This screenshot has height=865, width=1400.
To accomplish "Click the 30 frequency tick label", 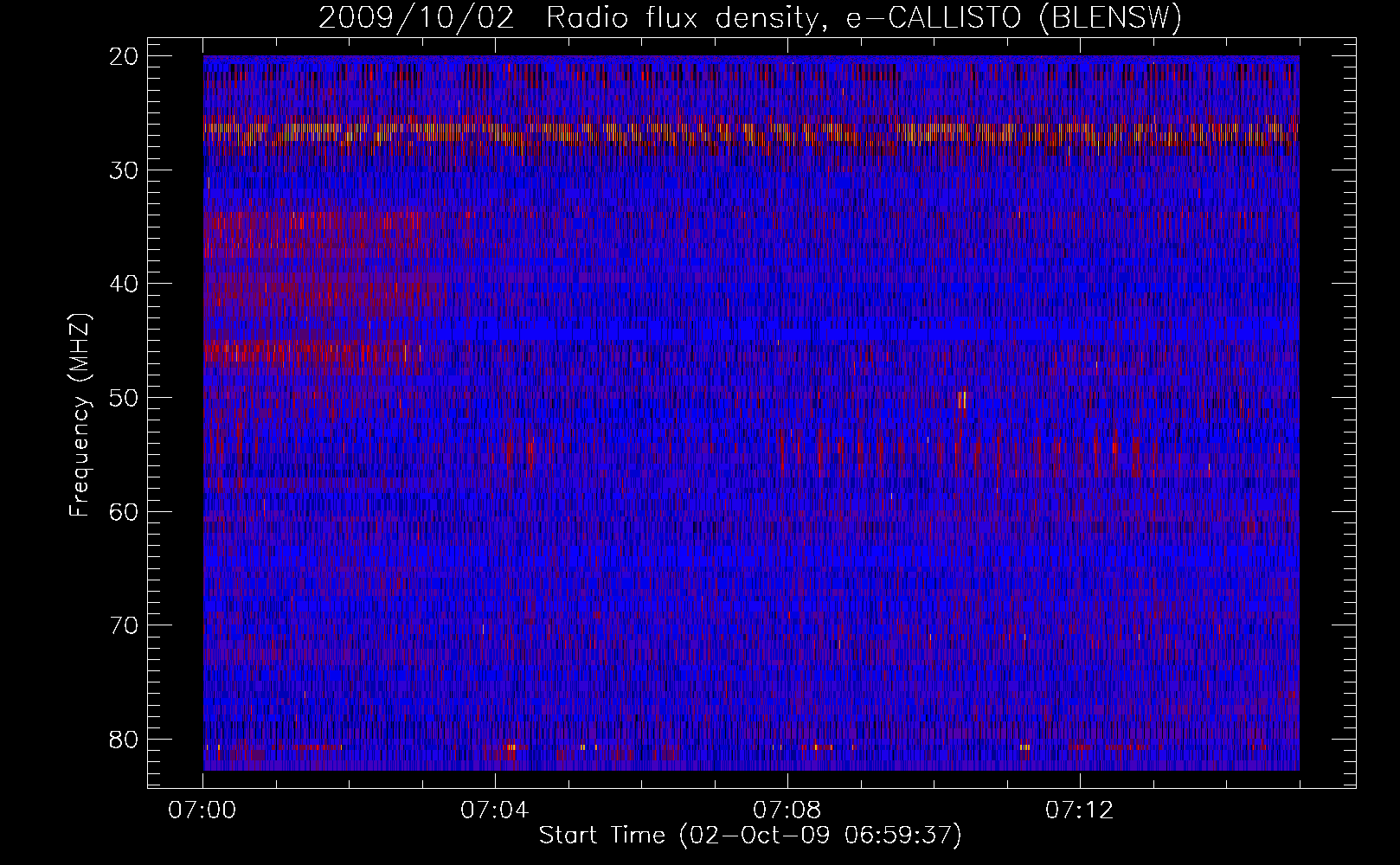I will pyautogui.click(x=125, y=170).
